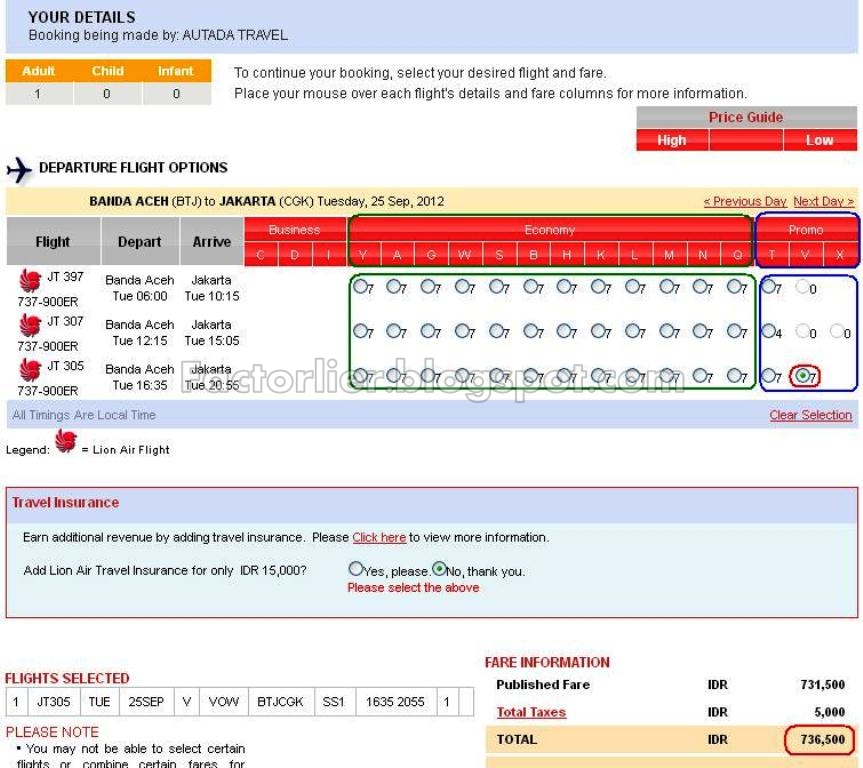Click the Published Fare amount 731,500
The height and width of the screenshot is (768, 863).
[x=822, y=685]
